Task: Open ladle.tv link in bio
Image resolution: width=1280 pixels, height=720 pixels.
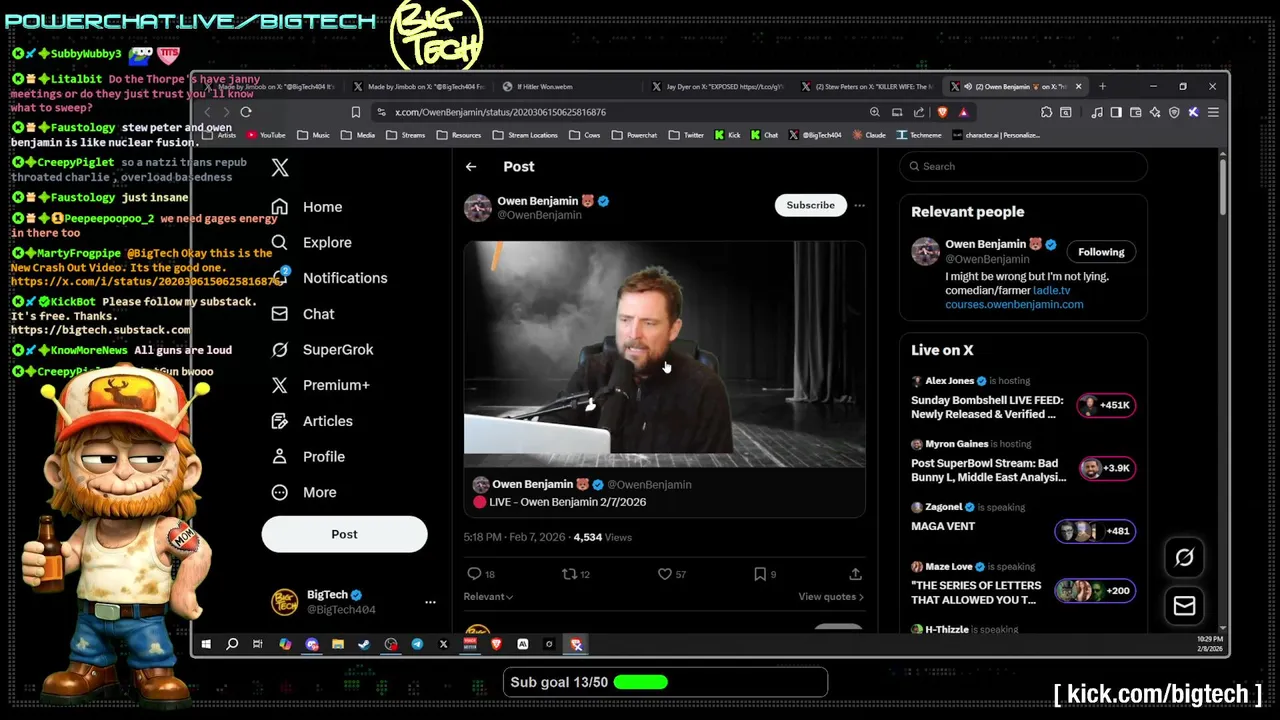Action: click(1051, 290)
